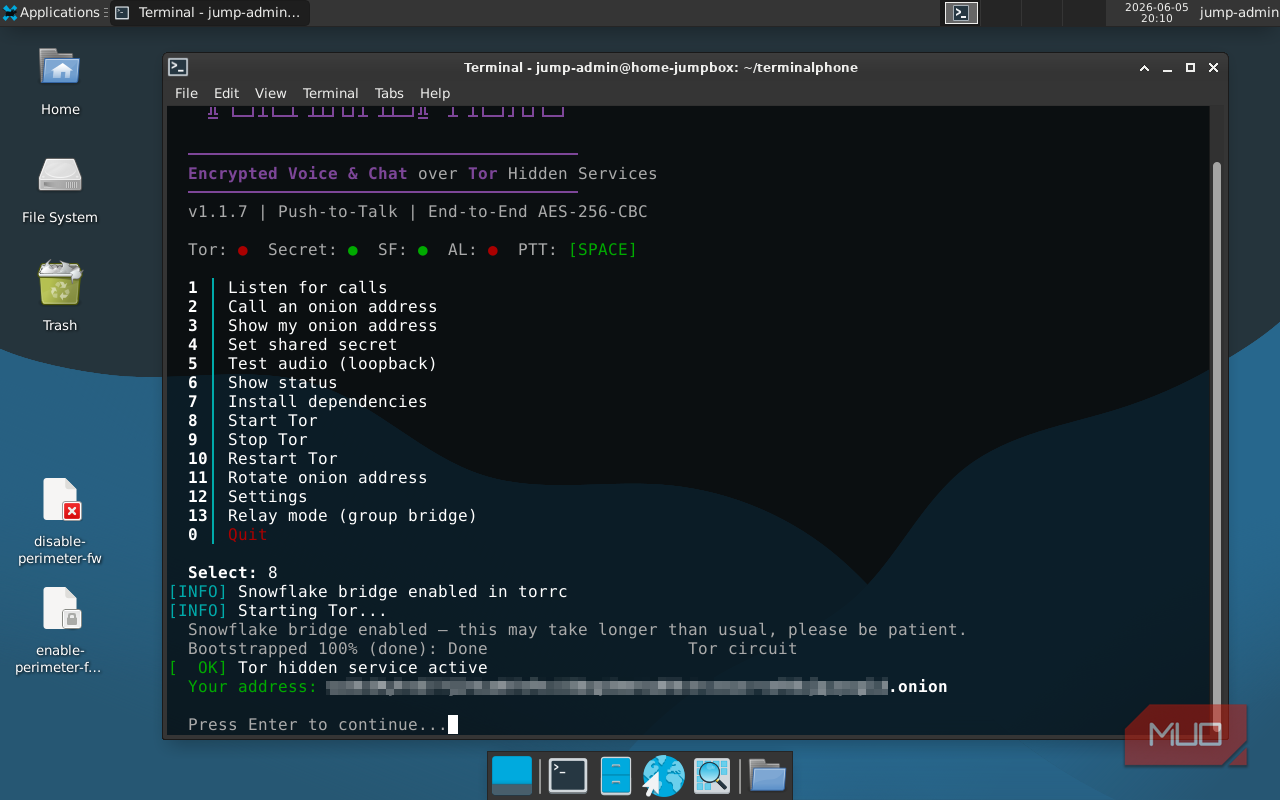Open the Edit menu in Terminal
1280x800 pixels.
226,93
